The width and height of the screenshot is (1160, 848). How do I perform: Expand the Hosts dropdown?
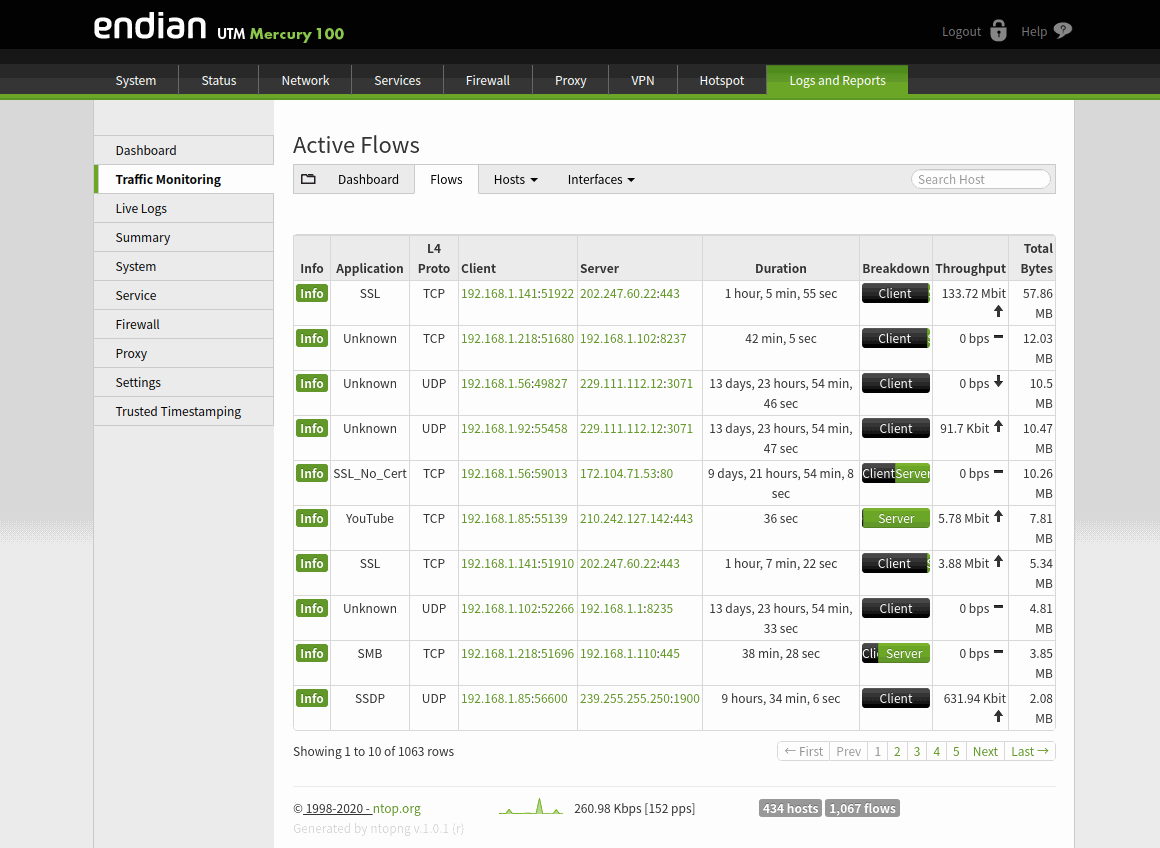pos(516,180)
